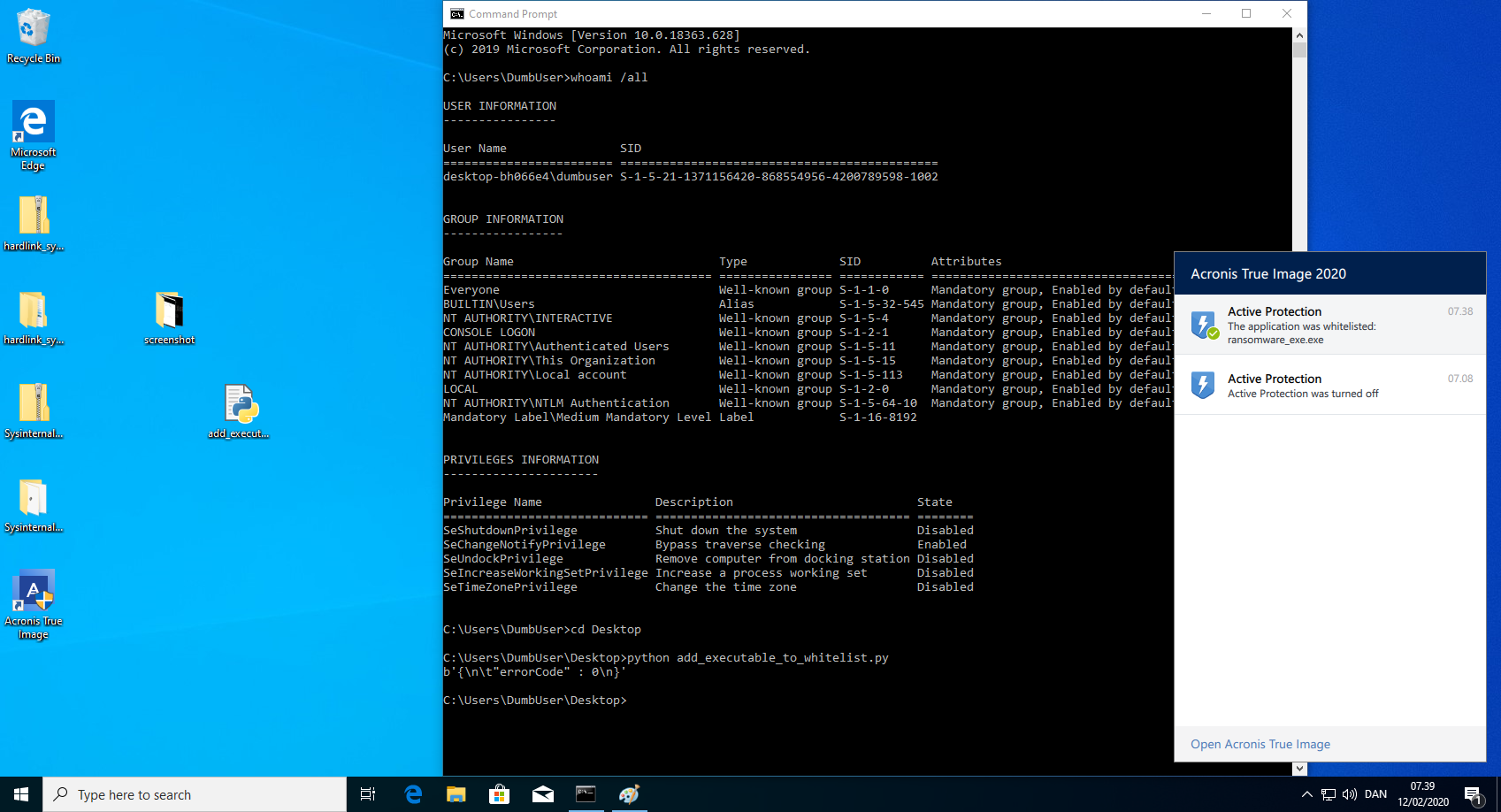Viewport: 1501px width, 812px height.
Task: Open the Mail app in taskbar
Action: pos(542,794)
